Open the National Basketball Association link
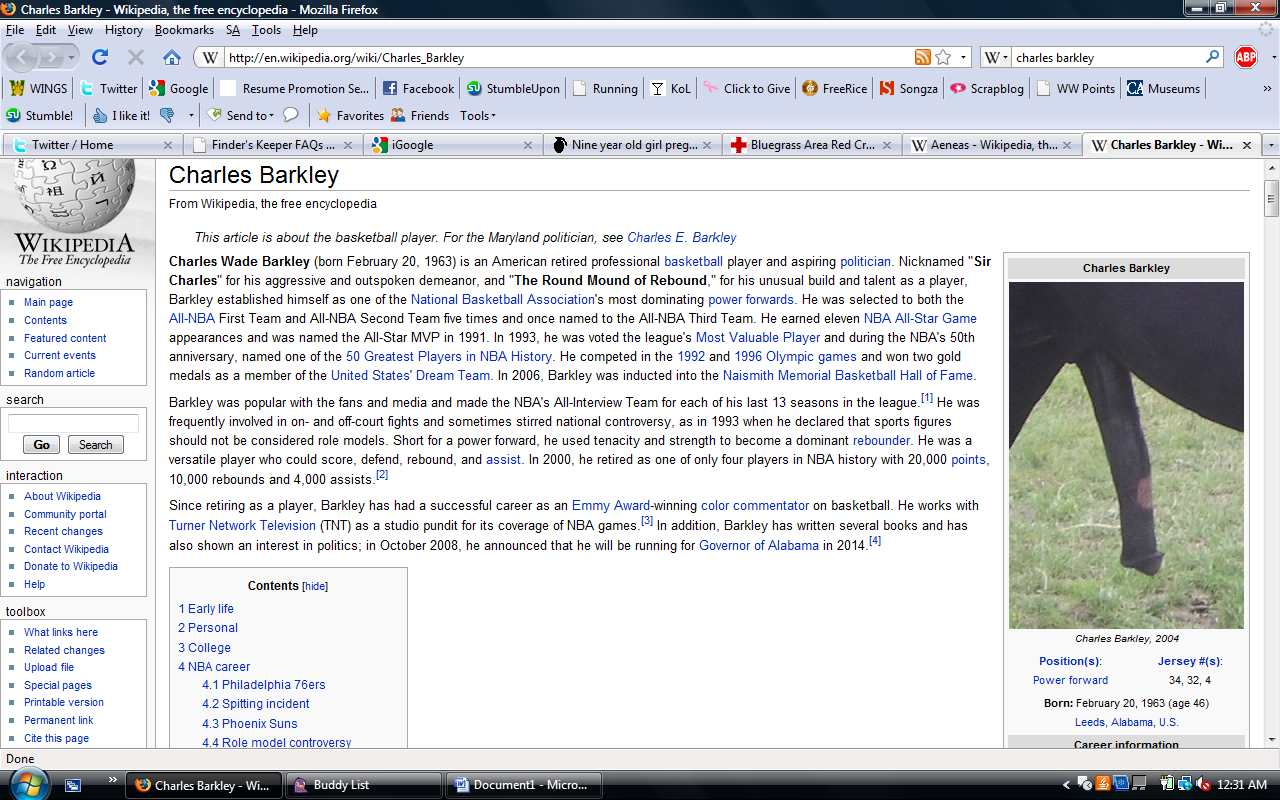The image size is (1280, 800). tap(502, 299)
